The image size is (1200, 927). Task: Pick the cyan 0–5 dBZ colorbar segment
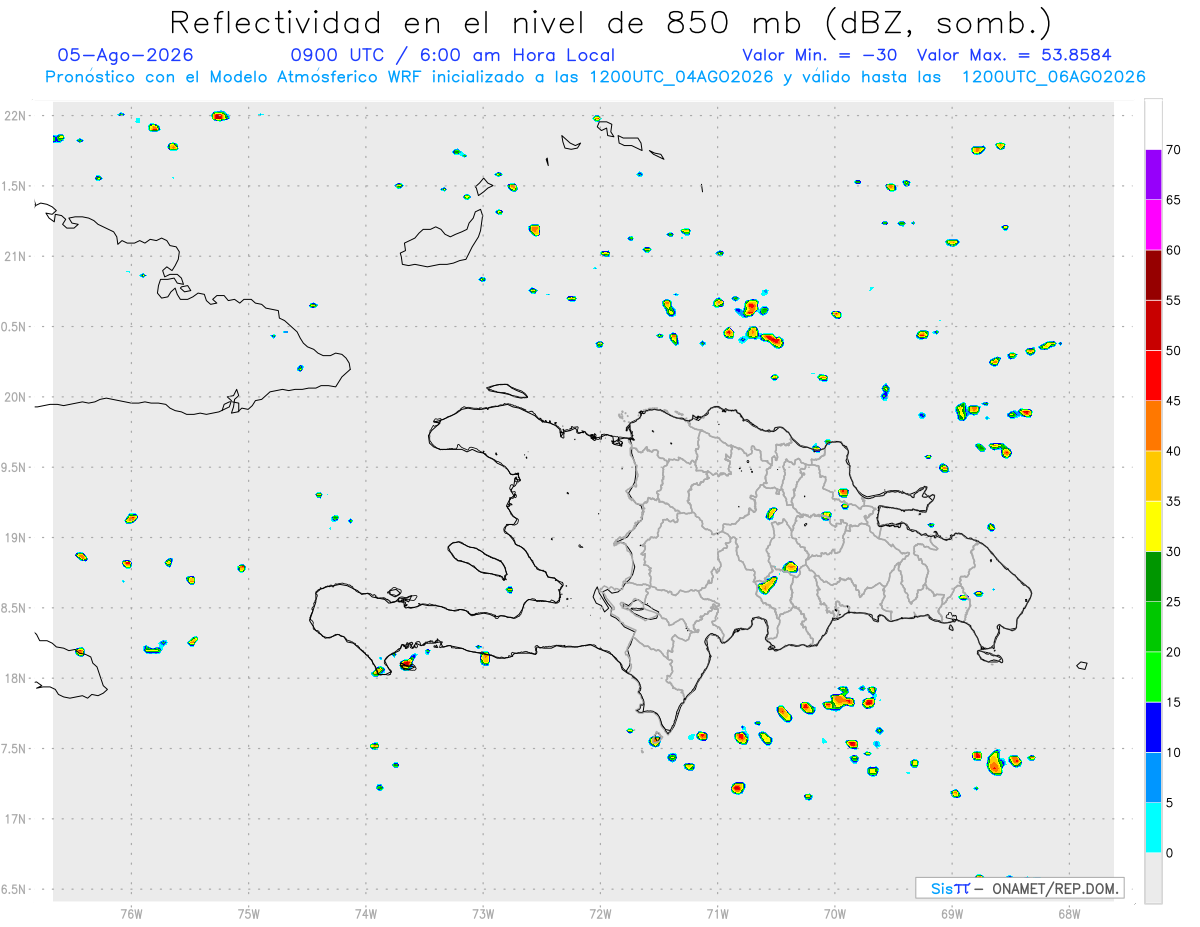1153,828
